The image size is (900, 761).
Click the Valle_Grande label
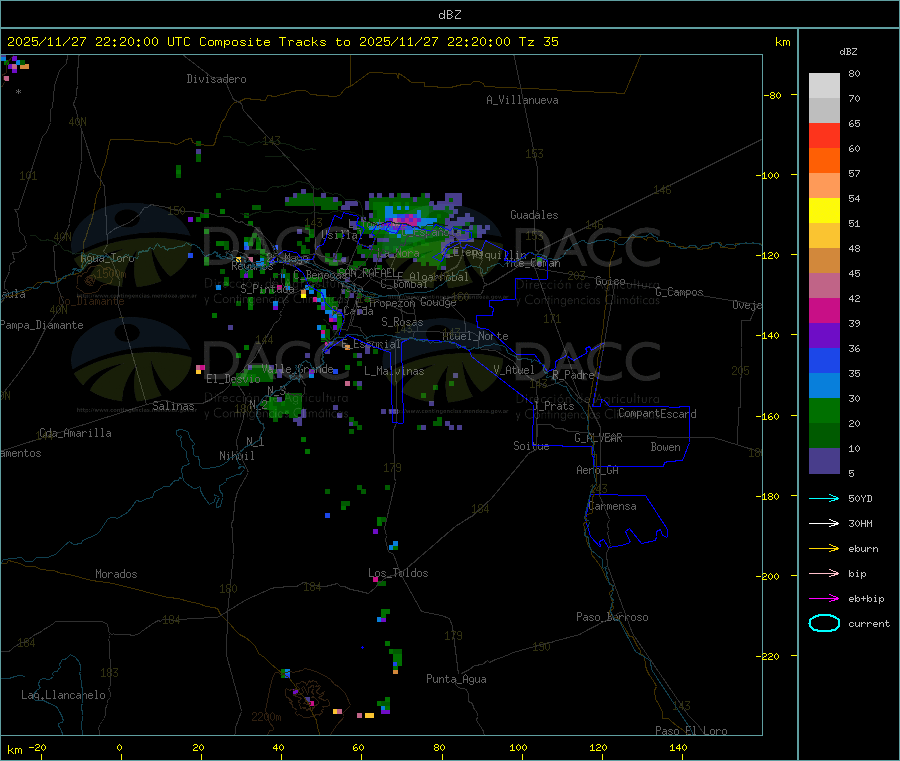[x=297, y=368]
